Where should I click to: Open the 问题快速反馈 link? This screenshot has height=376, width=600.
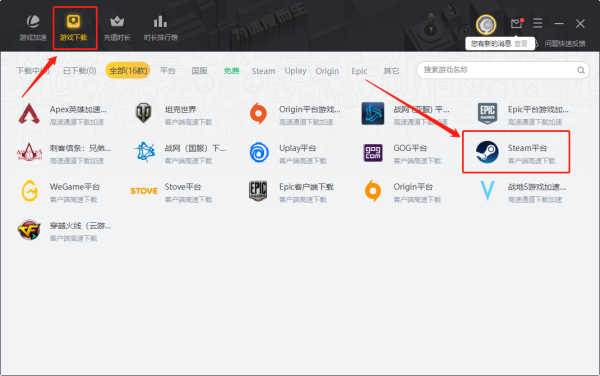point(565,44)
